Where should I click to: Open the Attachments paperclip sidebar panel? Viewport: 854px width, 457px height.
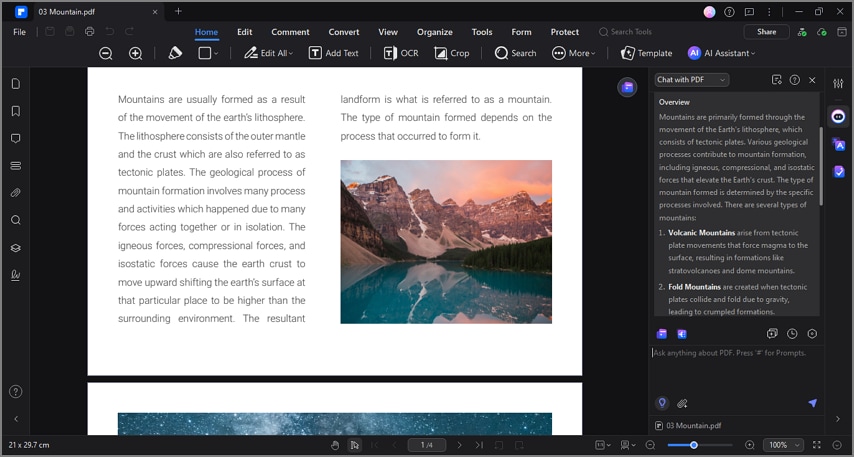[x=16, y=193]
